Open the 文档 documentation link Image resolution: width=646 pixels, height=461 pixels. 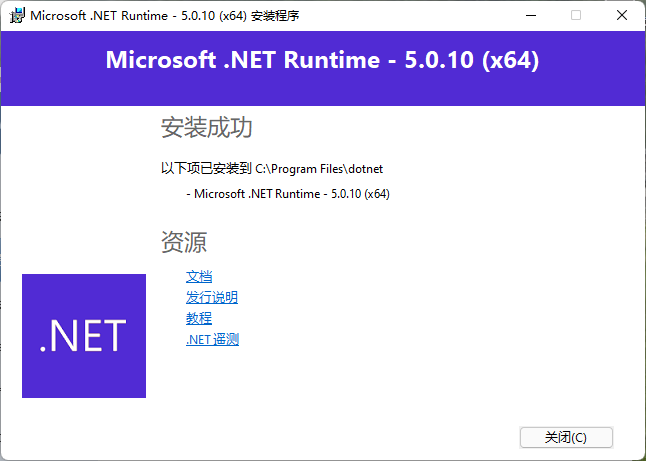pos(199,276)
